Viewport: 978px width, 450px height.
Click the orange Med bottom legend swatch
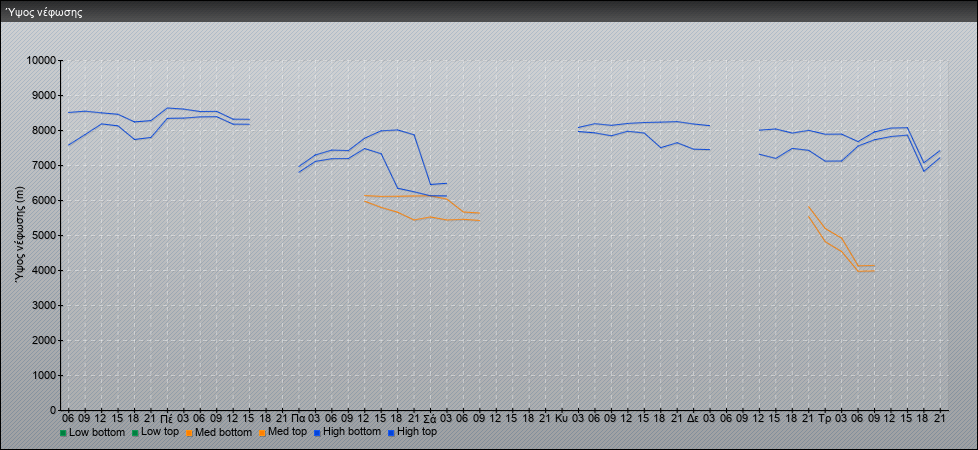pos(189,433)
